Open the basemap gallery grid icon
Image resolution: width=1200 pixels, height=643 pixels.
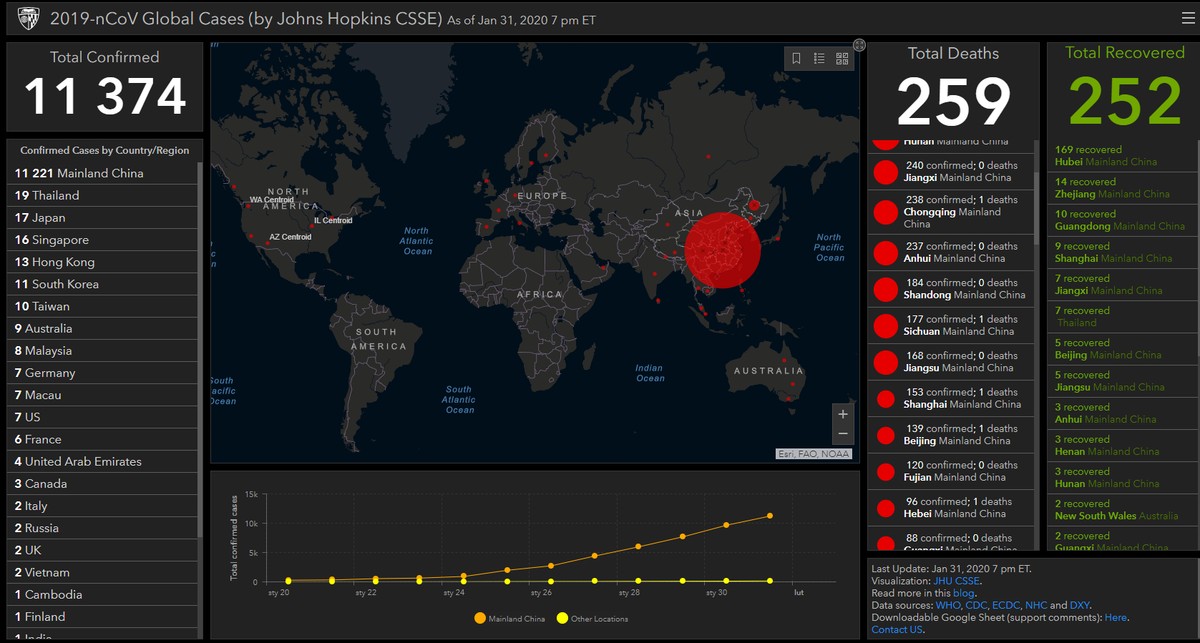(842, 58)
